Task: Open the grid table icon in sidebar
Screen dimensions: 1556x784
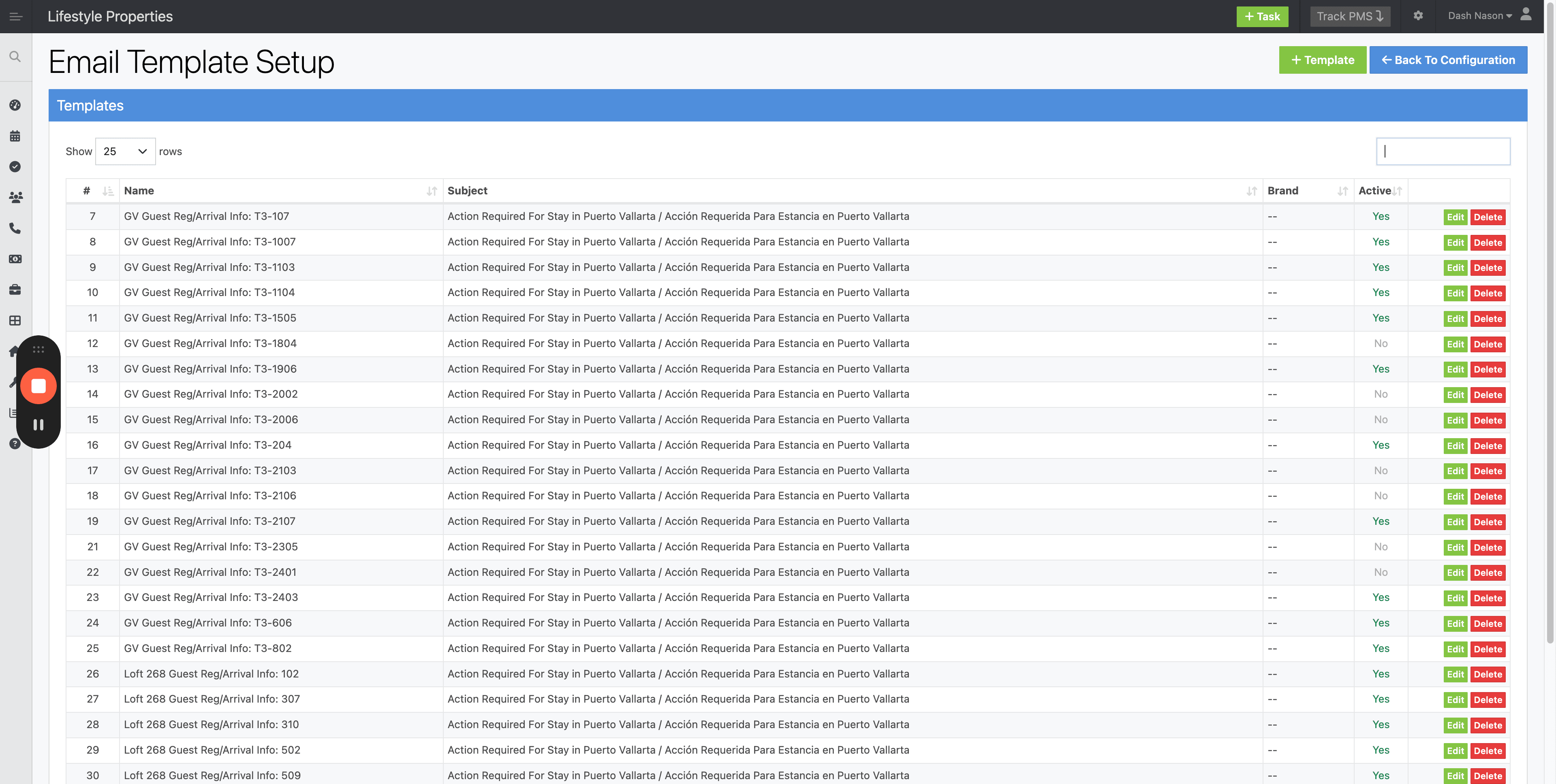Action: click(15, 320)
